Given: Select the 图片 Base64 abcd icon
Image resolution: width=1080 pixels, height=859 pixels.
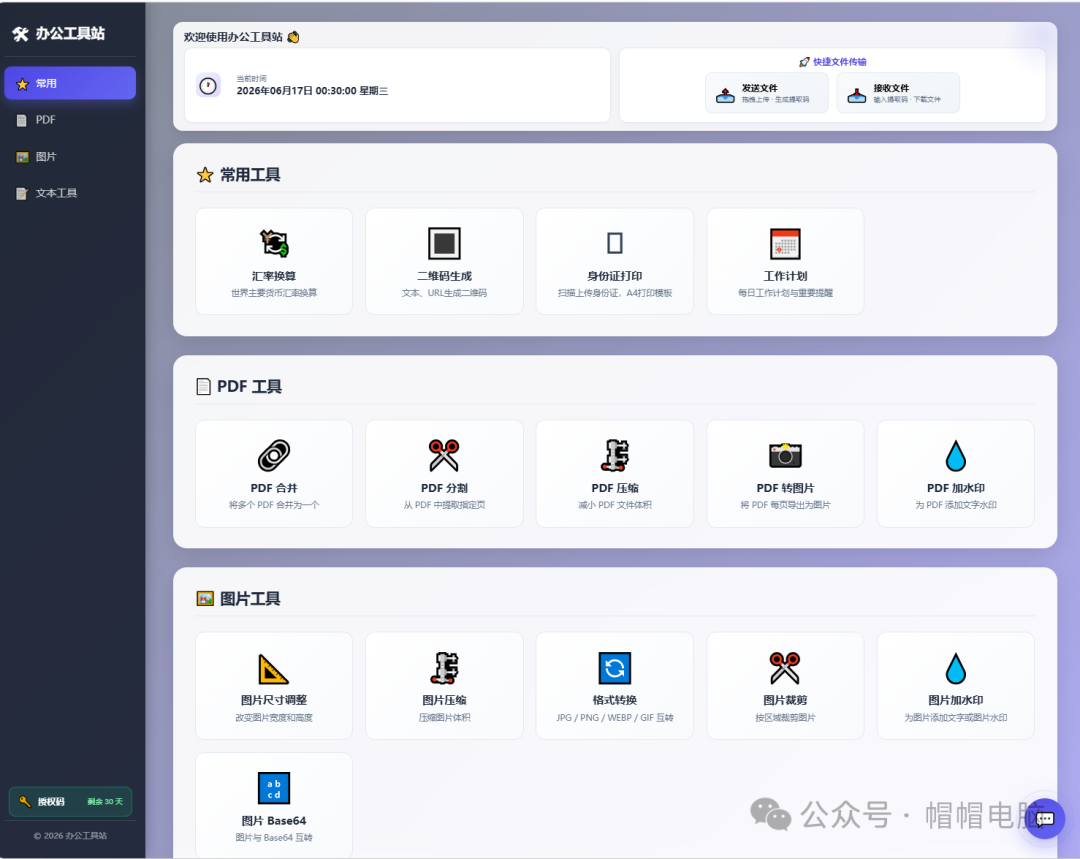Looking at the screenshot, I should point(273,788).
